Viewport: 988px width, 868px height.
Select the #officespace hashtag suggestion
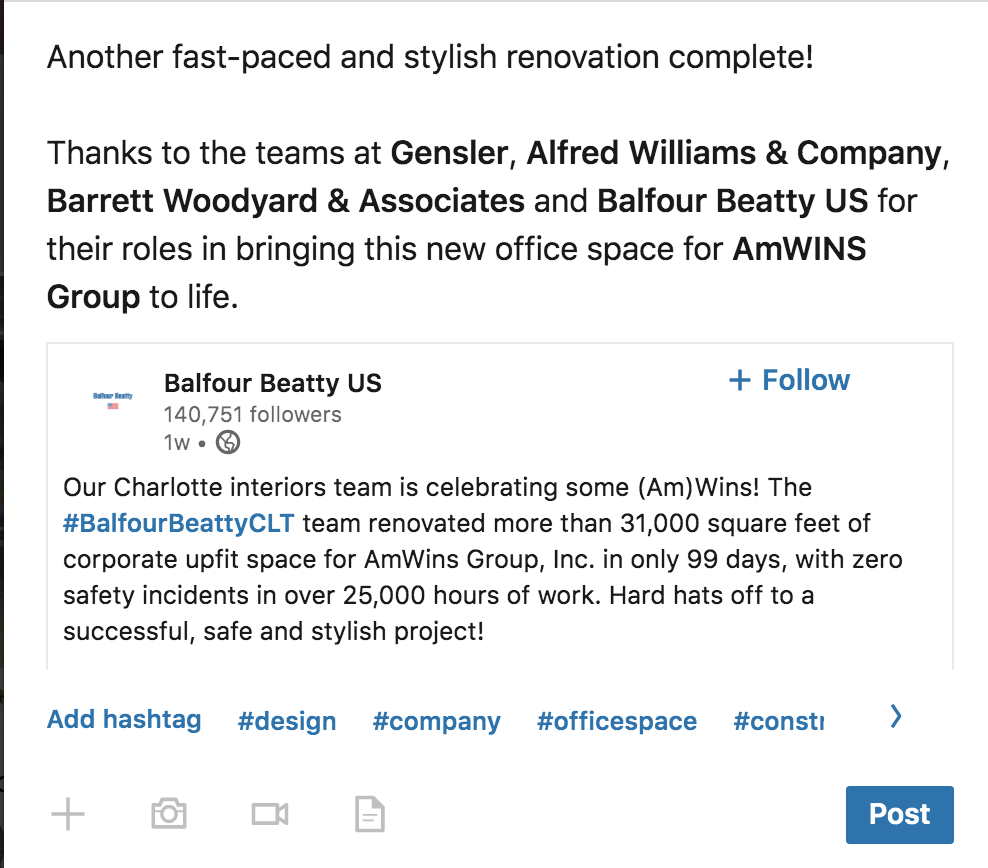616,721
